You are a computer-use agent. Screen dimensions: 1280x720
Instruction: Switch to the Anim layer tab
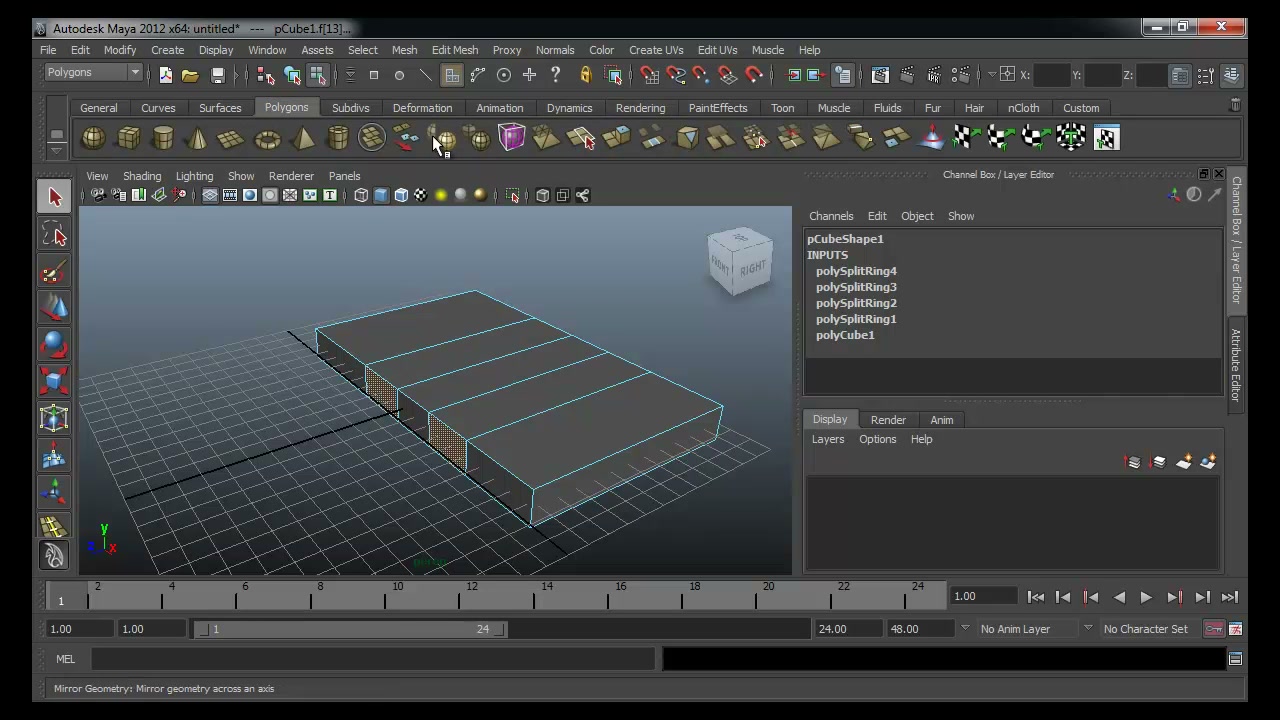[x=942, y=420]
